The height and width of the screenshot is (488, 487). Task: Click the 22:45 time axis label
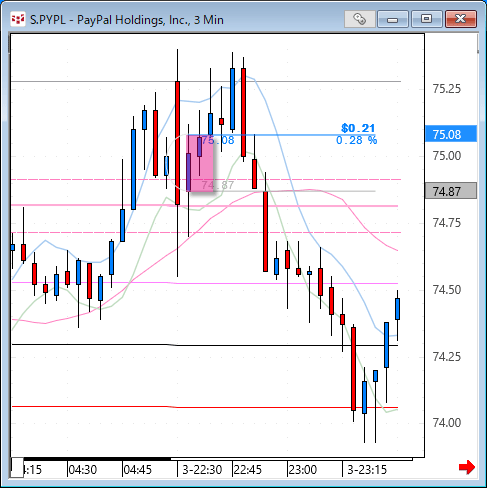(x=248, y=470)
